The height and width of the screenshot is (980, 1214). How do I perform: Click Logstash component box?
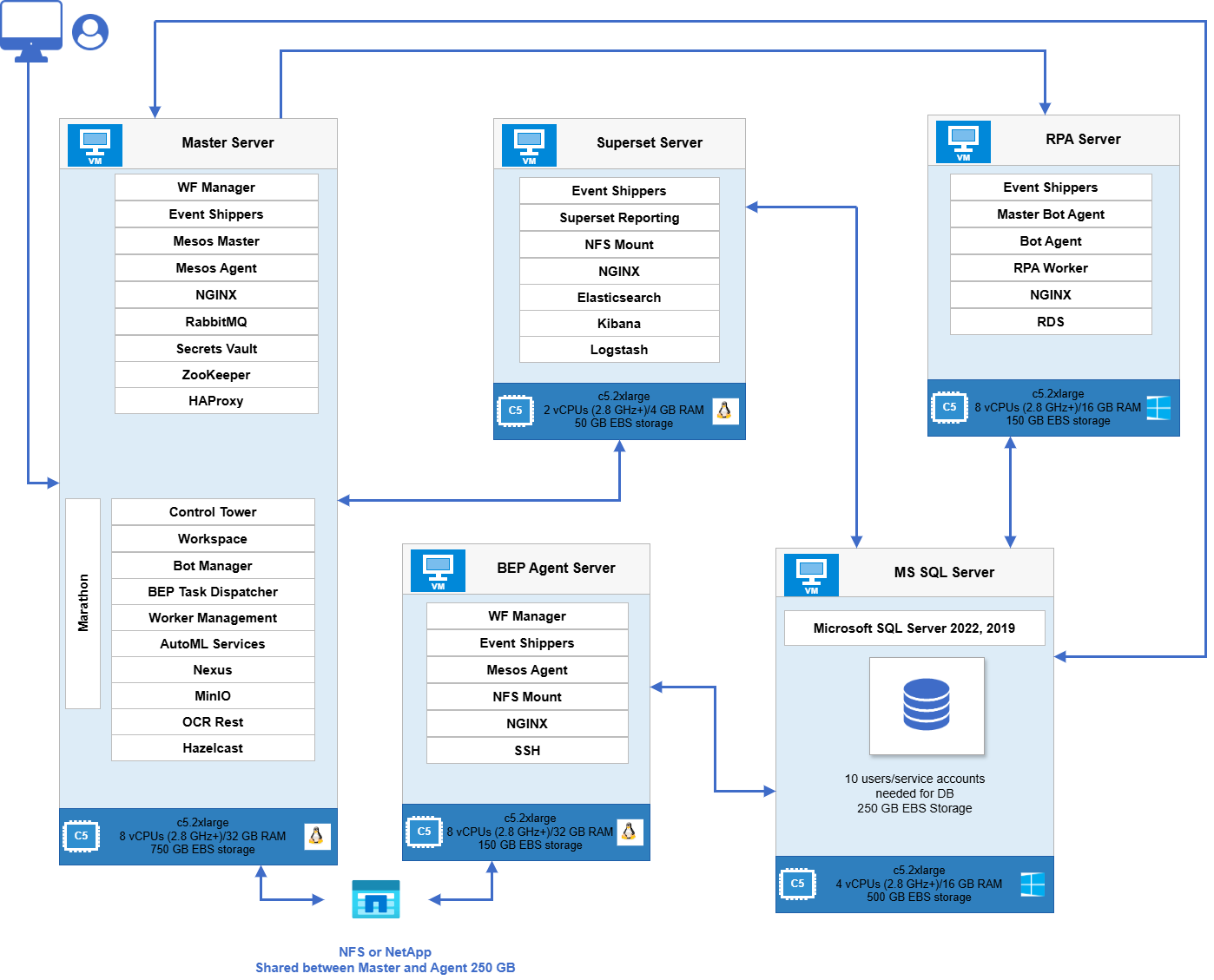point(619,350)
